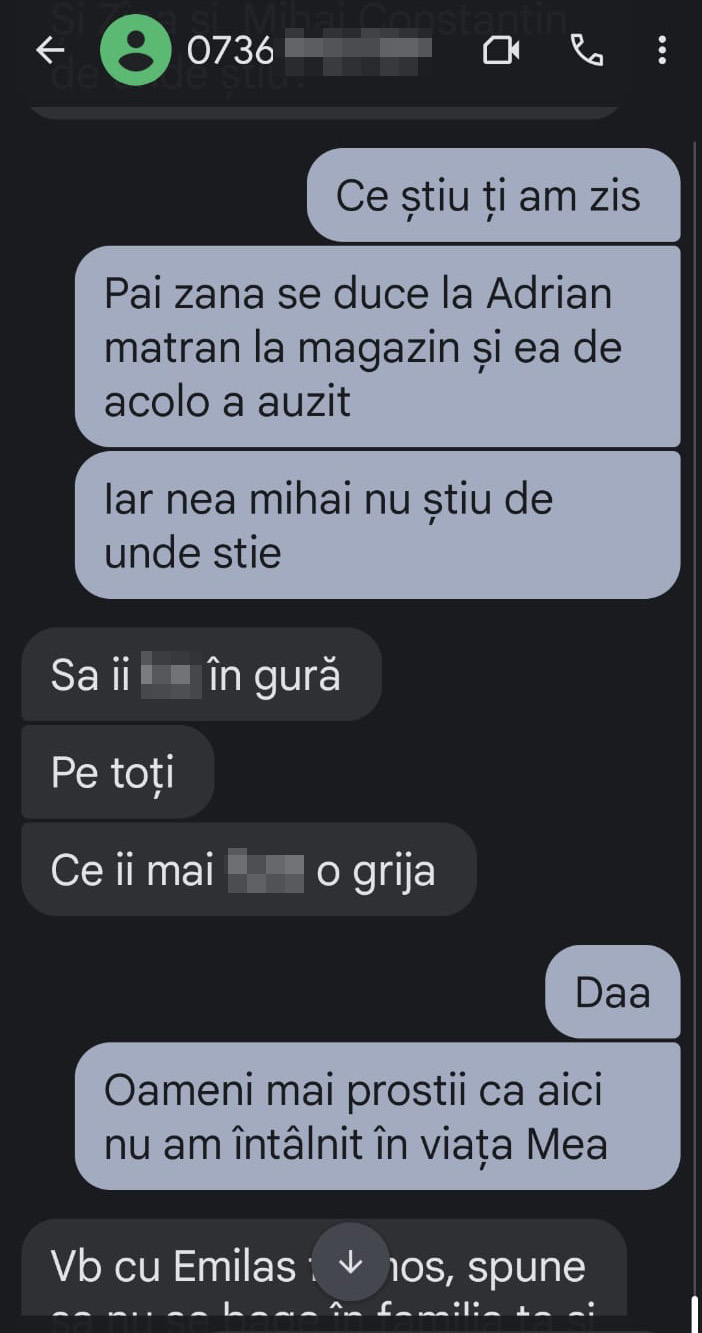702x1333 pixels.
Task: Open the green contact avatar
Action: coord(136,50)
